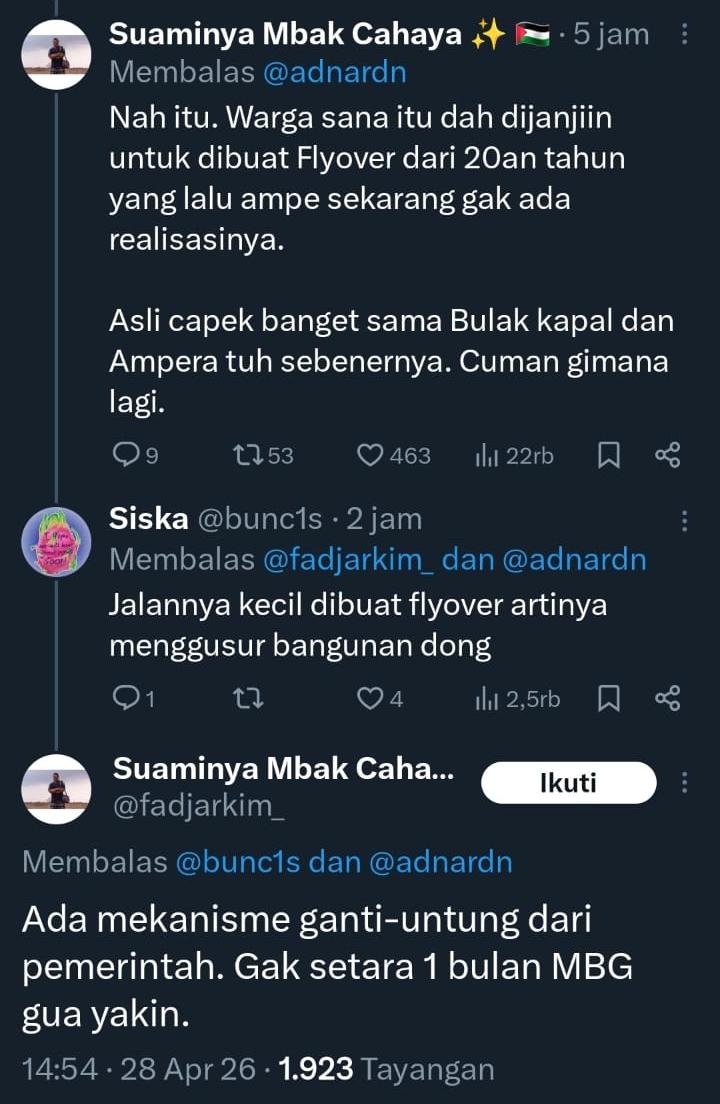Open more options beside Ikuti button
Screen dimensions: 720x1104
[x=685, y=782]
